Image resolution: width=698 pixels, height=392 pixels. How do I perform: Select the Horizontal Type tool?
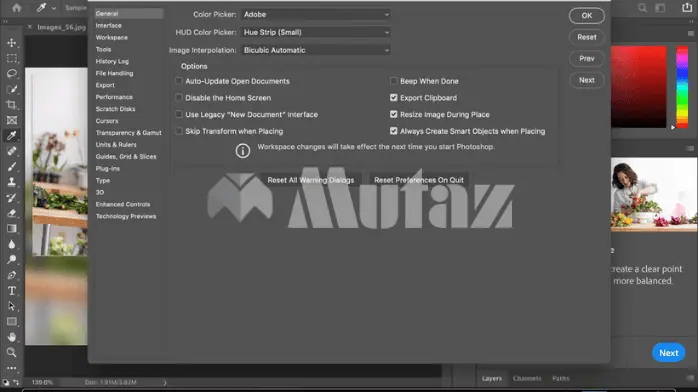click(12, 291)
